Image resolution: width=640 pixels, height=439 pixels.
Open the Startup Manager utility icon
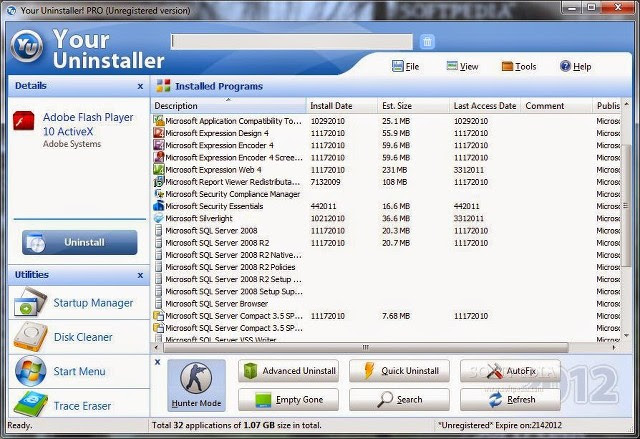click(x=30, y=302)
